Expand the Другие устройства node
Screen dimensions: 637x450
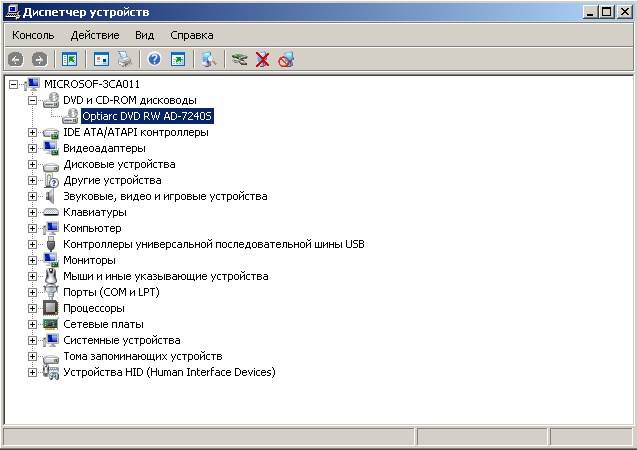point(32,180)
